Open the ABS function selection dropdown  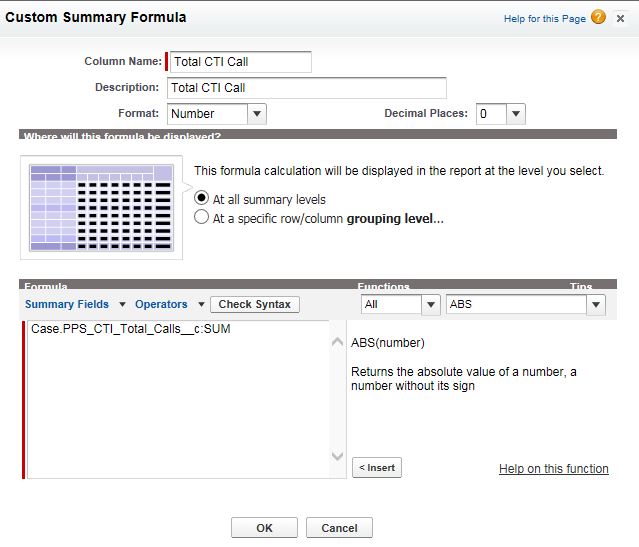[526, 304]
